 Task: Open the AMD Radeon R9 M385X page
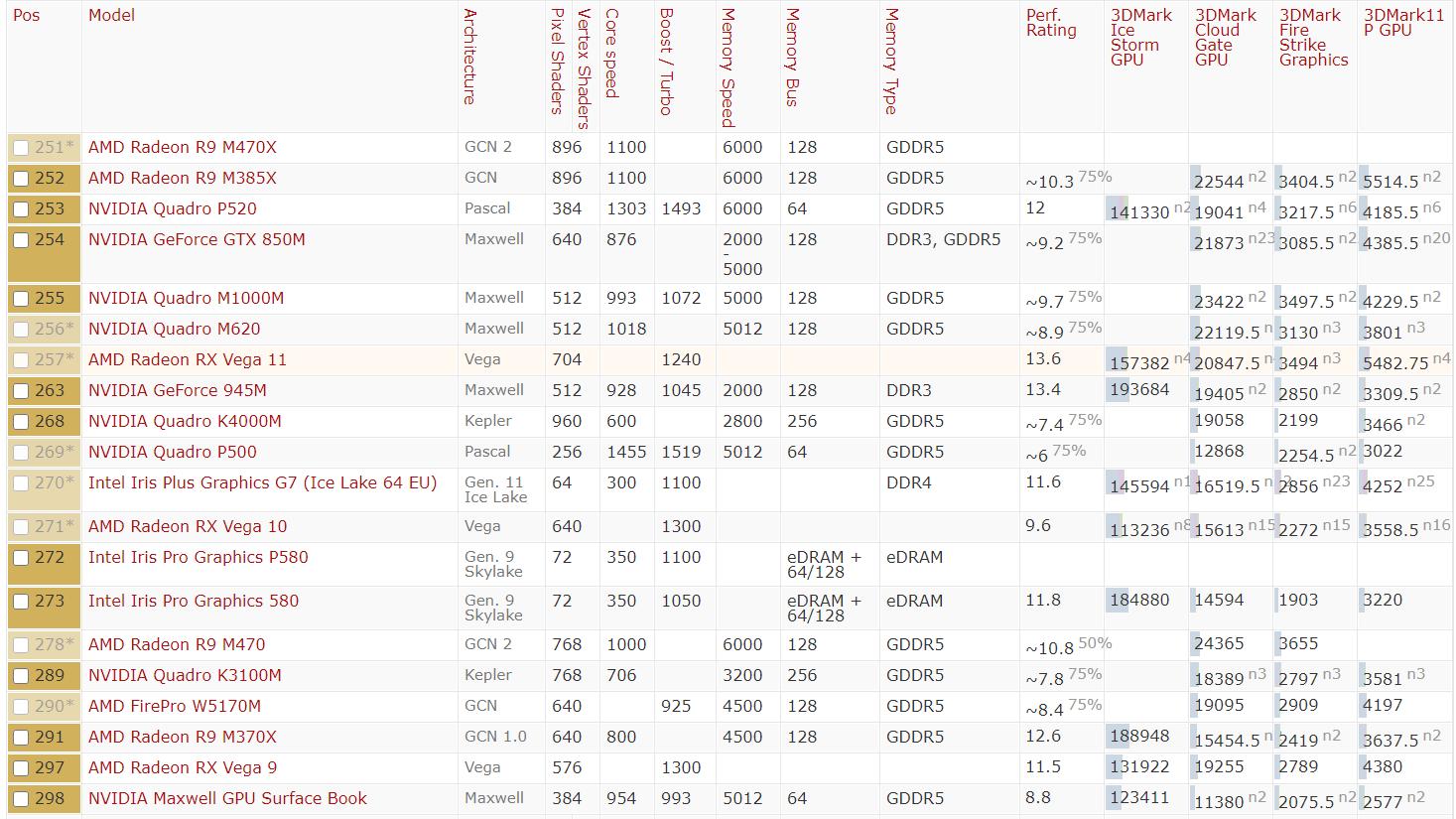(x=183, y=179)
